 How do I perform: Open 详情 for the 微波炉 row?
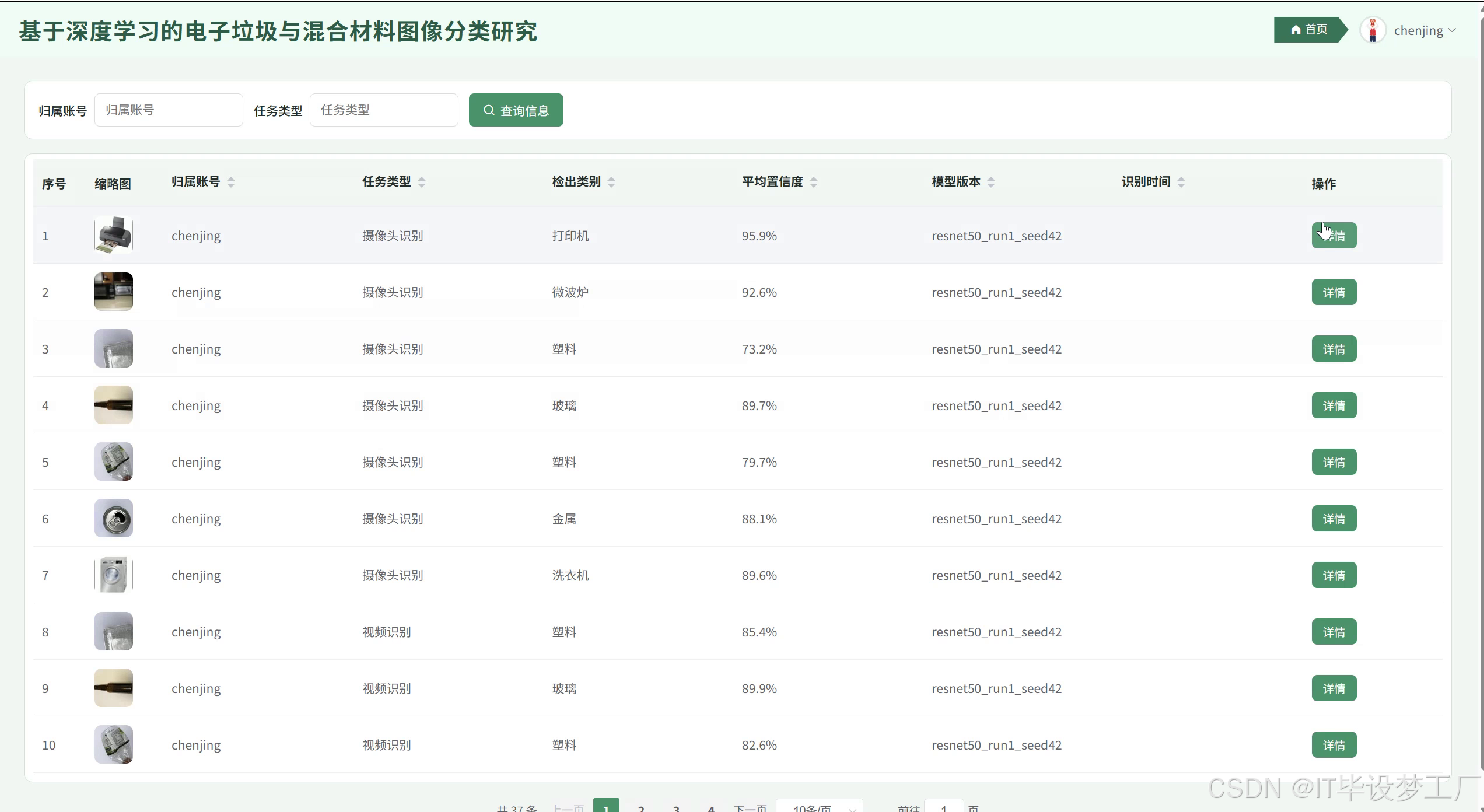pos(1334,292)
